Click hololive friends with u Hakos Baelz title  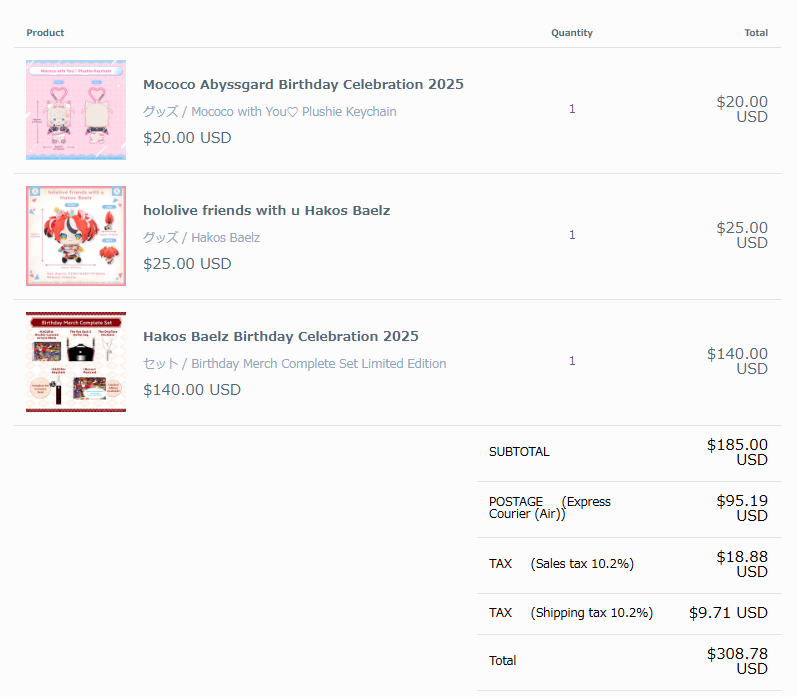pyautogui.click(x=267, y=210)
